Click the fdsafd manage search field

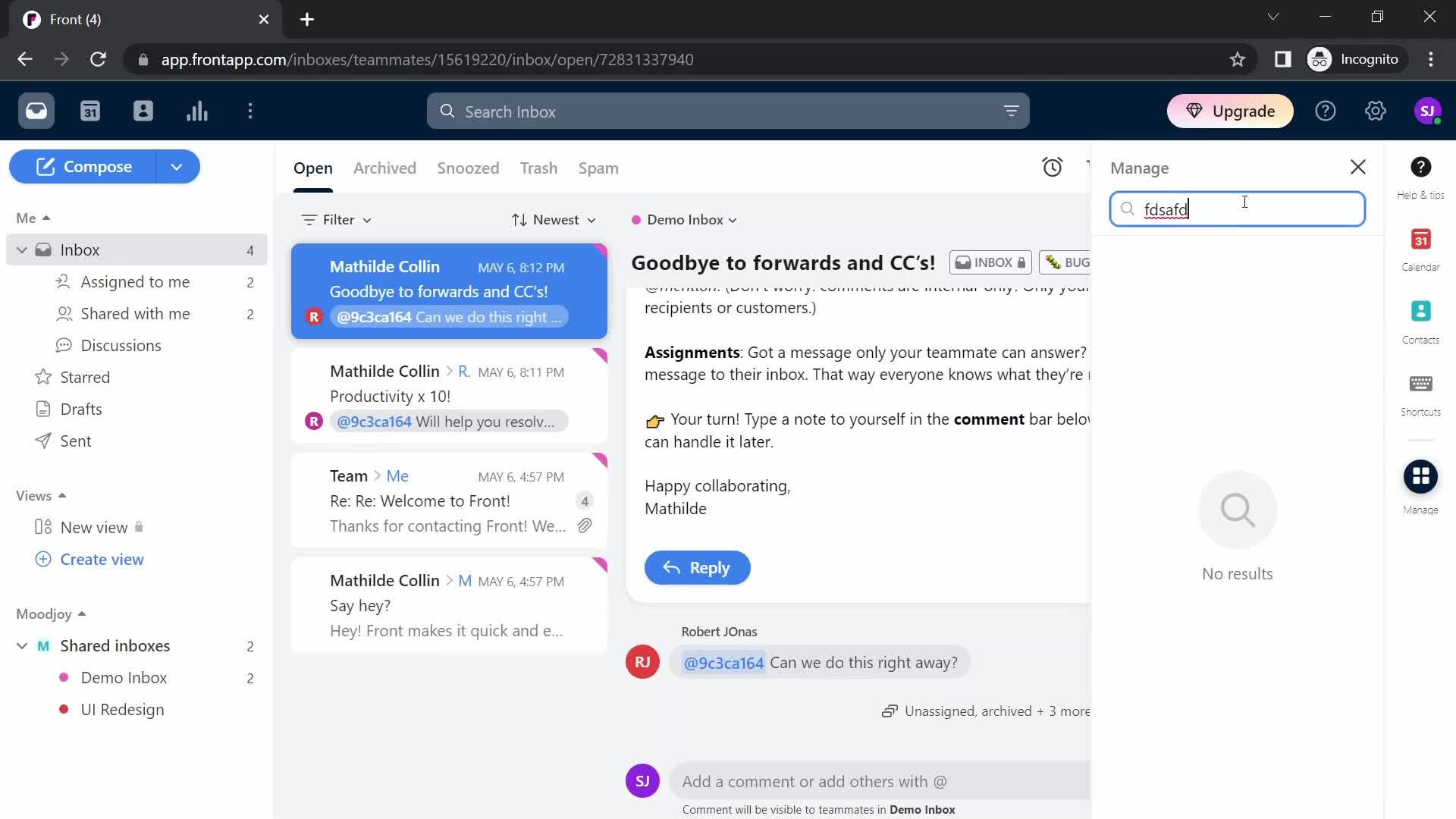coord(1239,209)
